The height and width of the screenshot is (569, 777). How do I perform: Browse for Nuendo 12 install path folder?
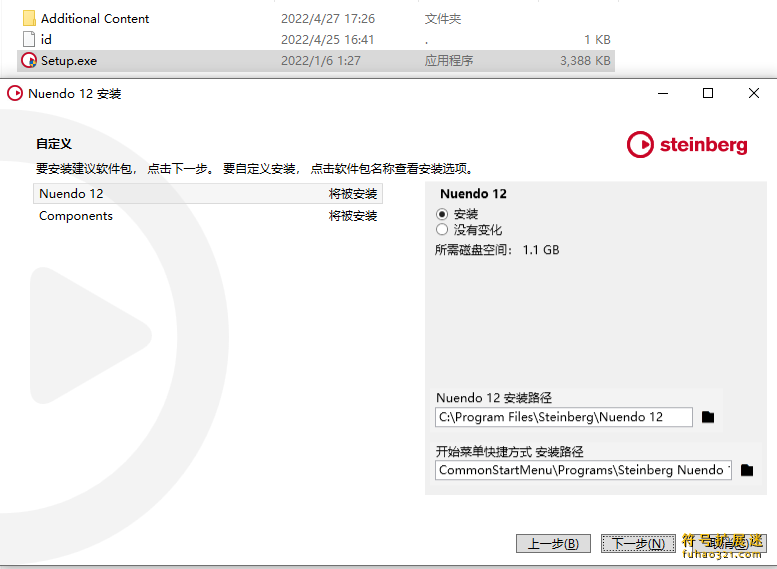click(708, 417)
